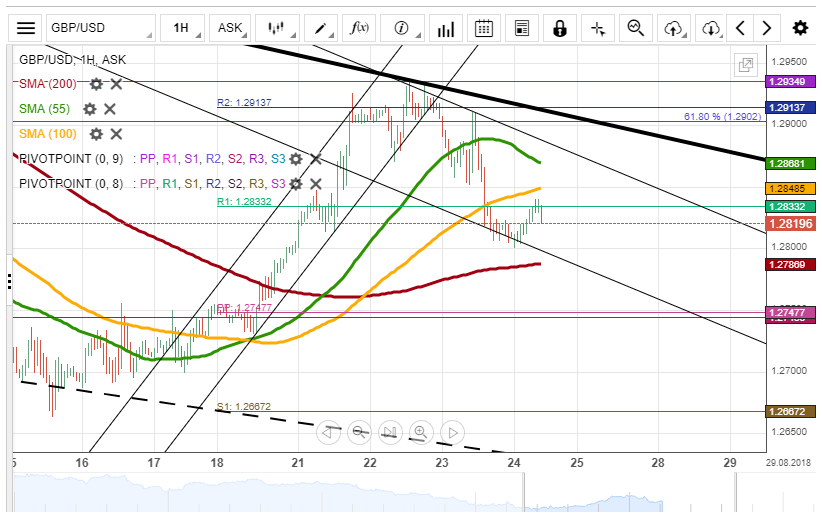
Task: Open settings for SMA (200) indicator
Action: pos(96,84)
